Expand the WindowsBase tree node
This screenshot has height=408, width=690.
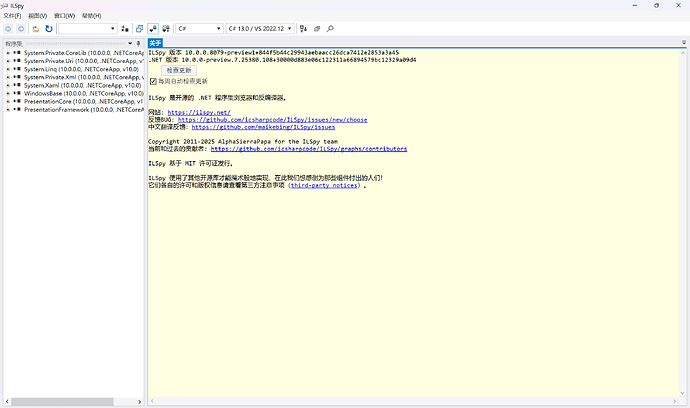pos(8,93)
